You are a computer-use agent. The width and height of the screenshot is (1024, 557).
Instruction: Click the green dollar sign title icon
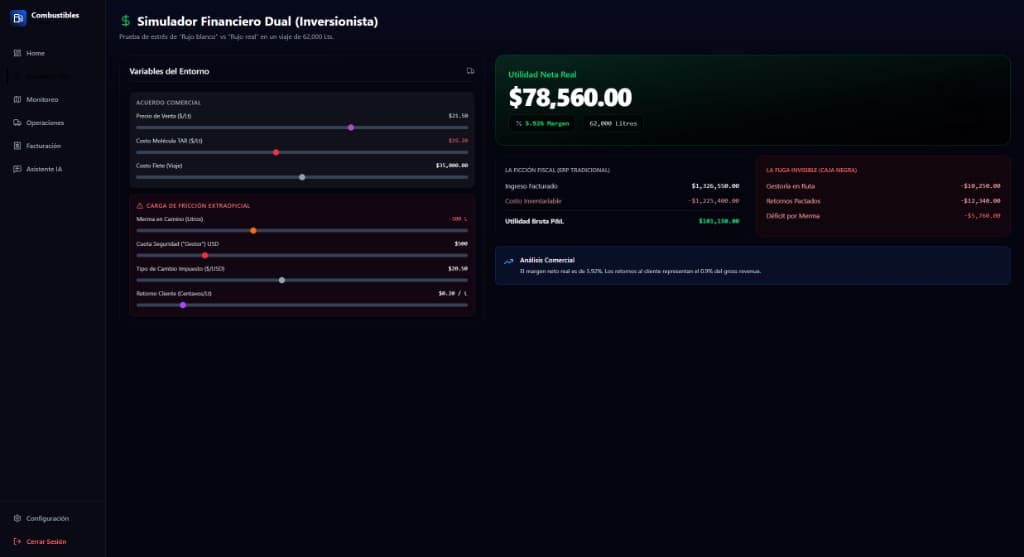pyautogui.click(x=125, y=21)
